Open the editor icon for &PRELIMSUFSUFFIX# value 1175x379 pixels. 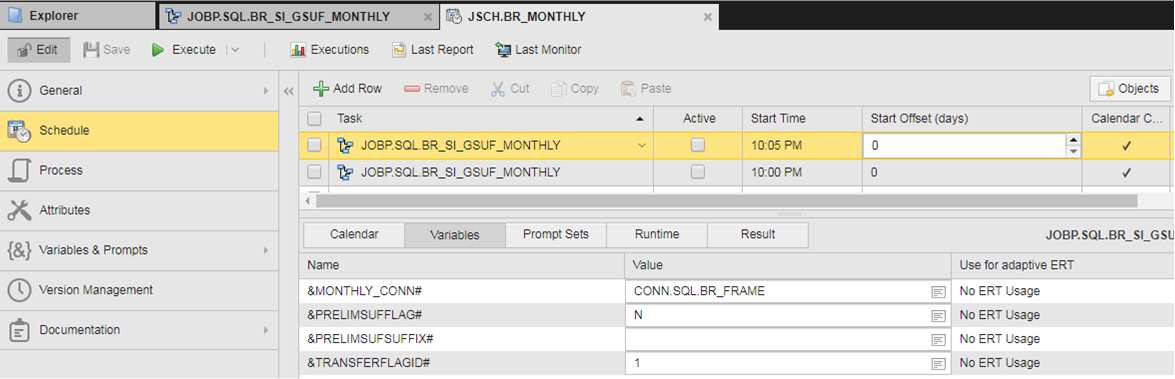(x=938, y=339)
